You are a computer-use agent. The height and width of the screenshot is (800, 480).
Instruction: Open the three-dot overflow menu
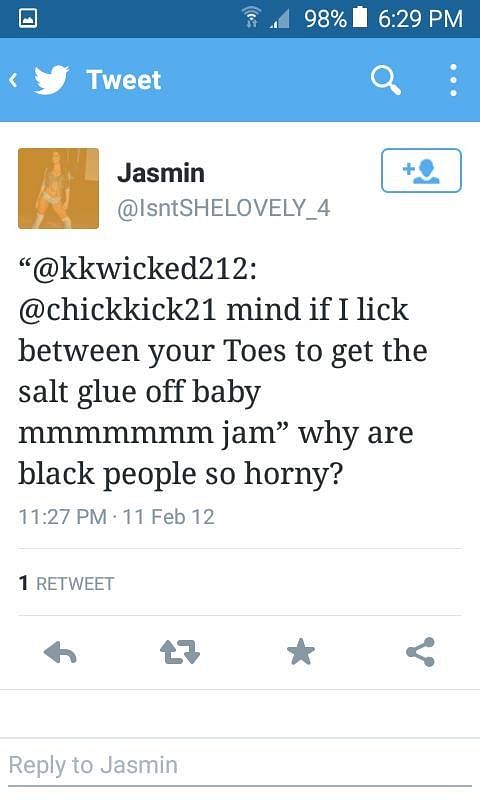tap(453, 80)
